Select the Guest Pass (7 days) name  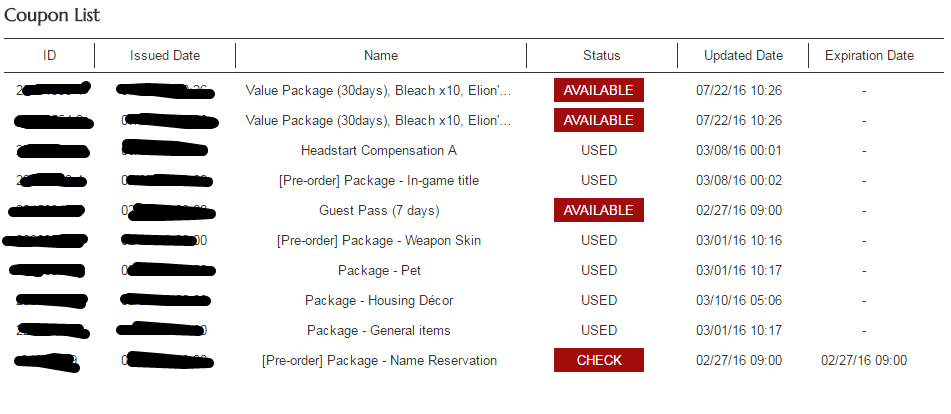pyautogui.click(x=379, y=210)
